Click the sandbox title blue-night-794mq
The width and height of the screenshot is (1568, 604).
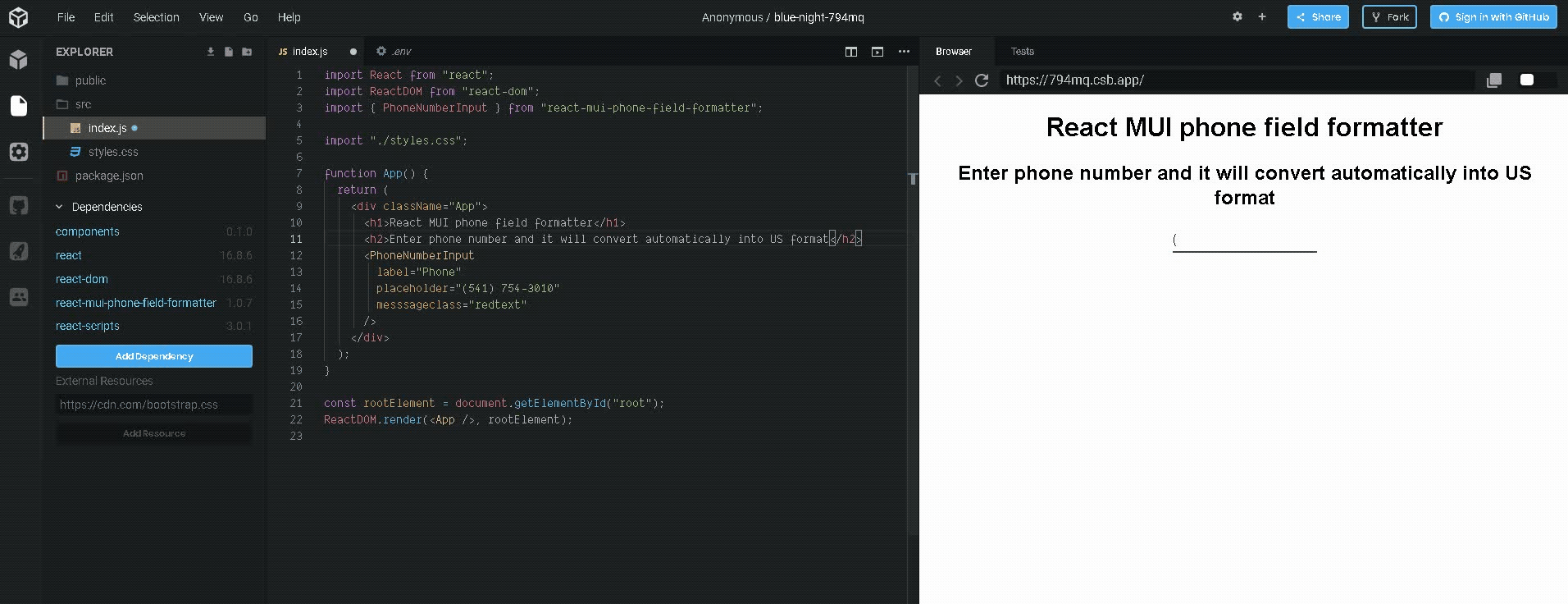pyautogui.click(x=819, y=17)
